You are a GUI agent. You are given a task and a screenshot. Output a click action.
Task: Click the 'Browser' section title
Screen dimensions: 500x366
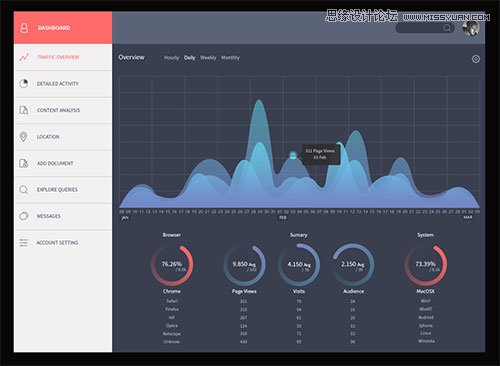(x=172, y=235)
